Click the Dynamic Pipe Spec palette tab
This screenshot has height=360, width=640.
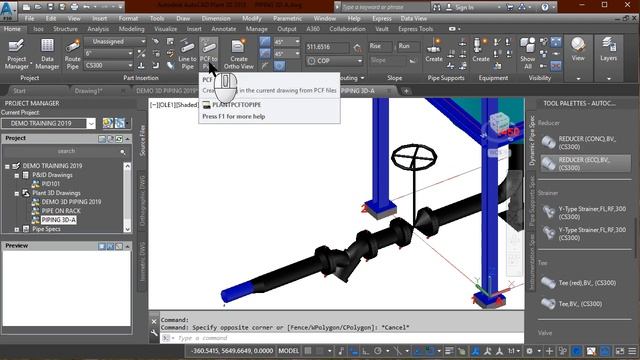coord(531,141)
